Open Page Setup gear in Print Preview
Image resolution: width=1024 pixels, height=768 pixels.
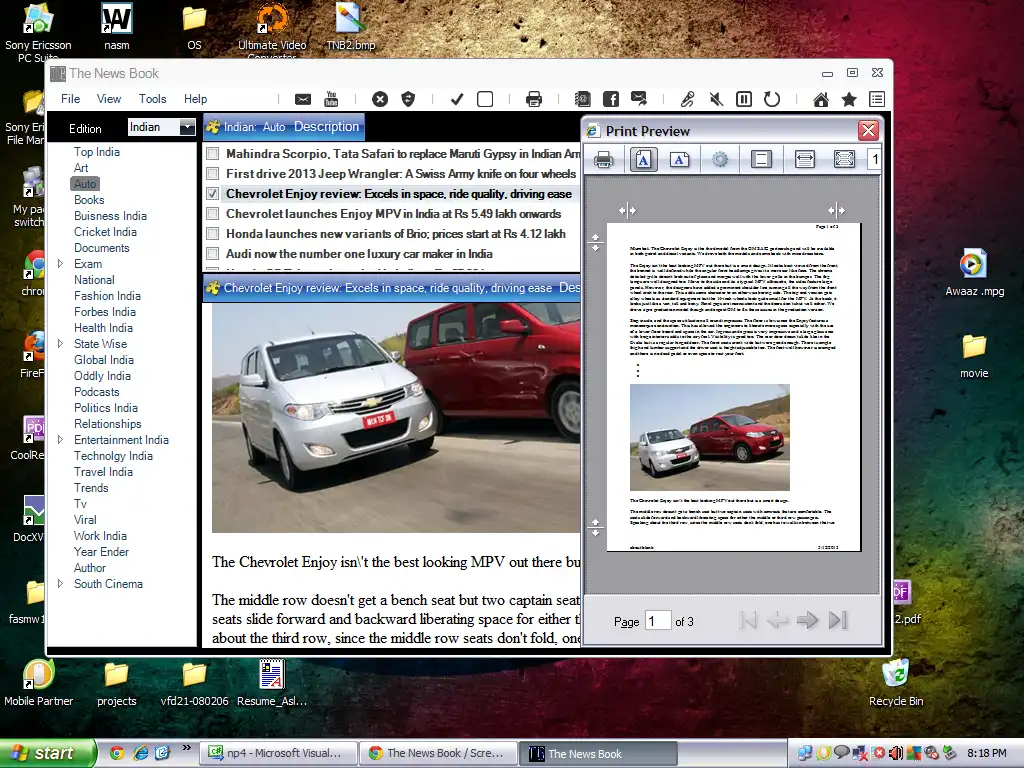[x=720, y=159]
